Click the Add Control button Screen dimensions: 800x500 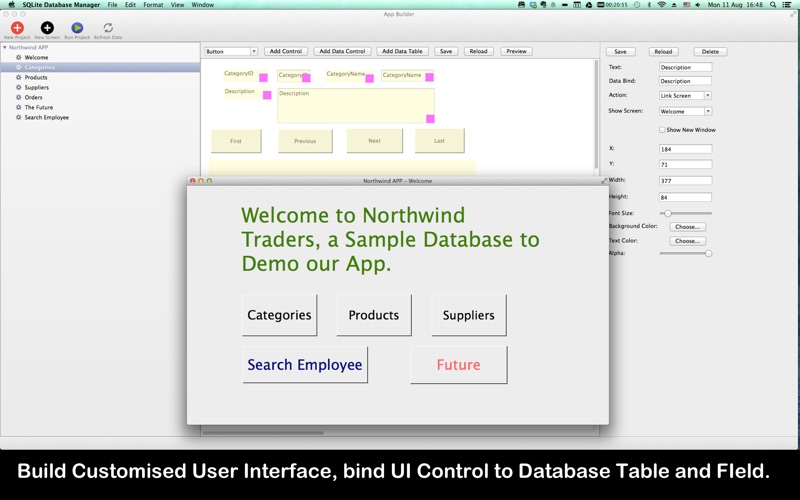(286, 51)
